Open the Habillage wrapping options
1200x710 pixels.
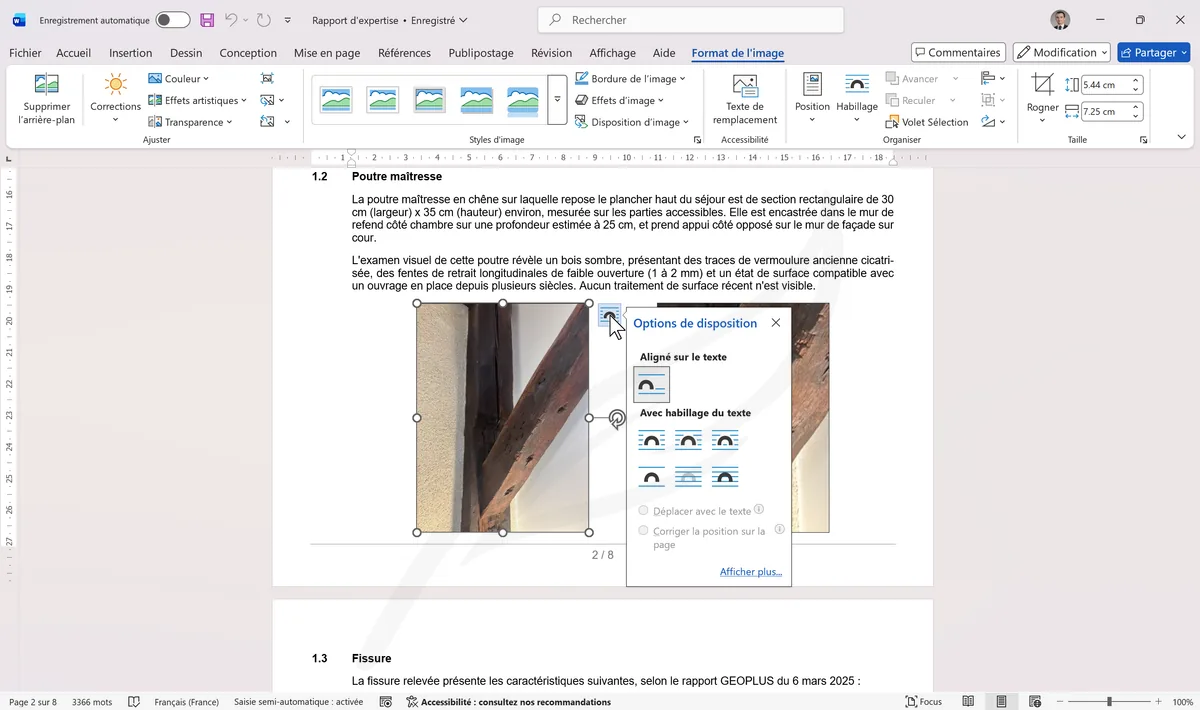856,97
